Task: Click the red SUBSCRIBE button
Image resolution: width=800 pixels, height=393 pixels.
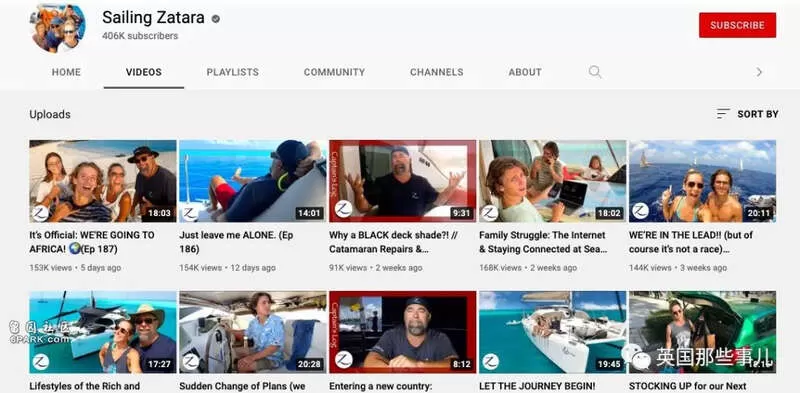Action: pyautogui.click(x=737, y=25)
